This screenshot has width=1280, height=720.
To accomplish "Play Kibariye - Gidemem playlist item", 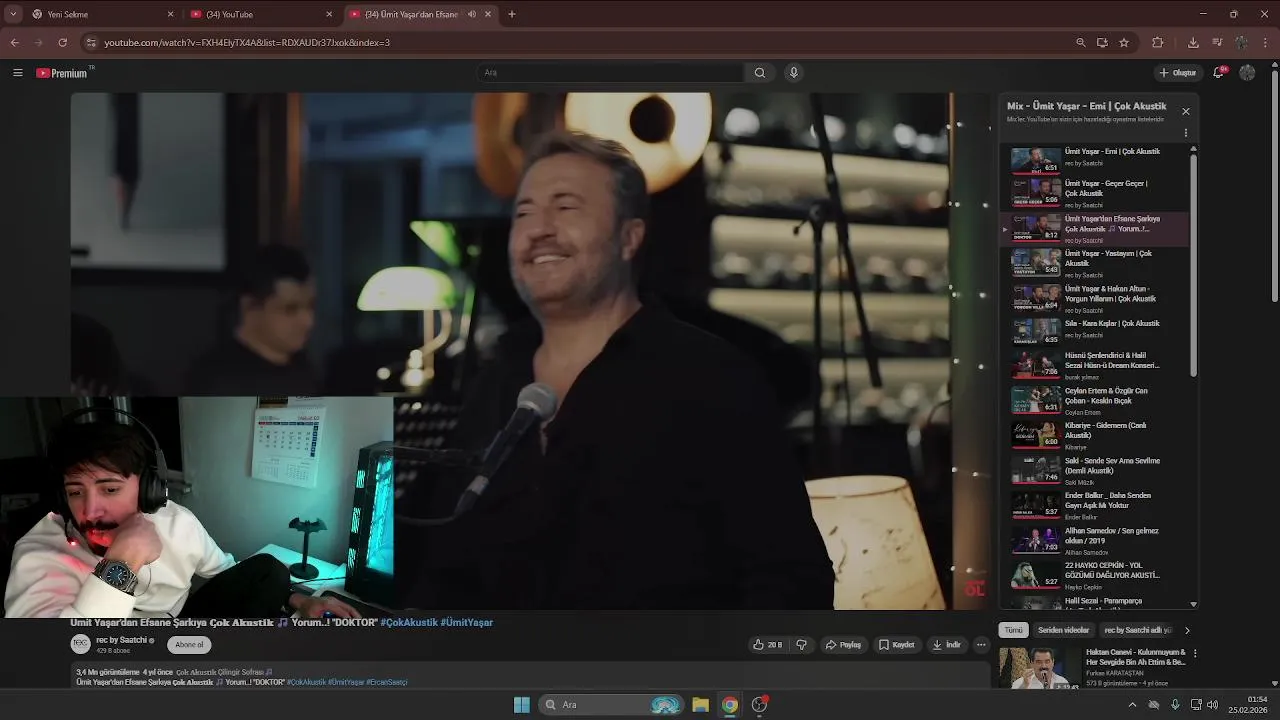I will tap(1095, 435).
